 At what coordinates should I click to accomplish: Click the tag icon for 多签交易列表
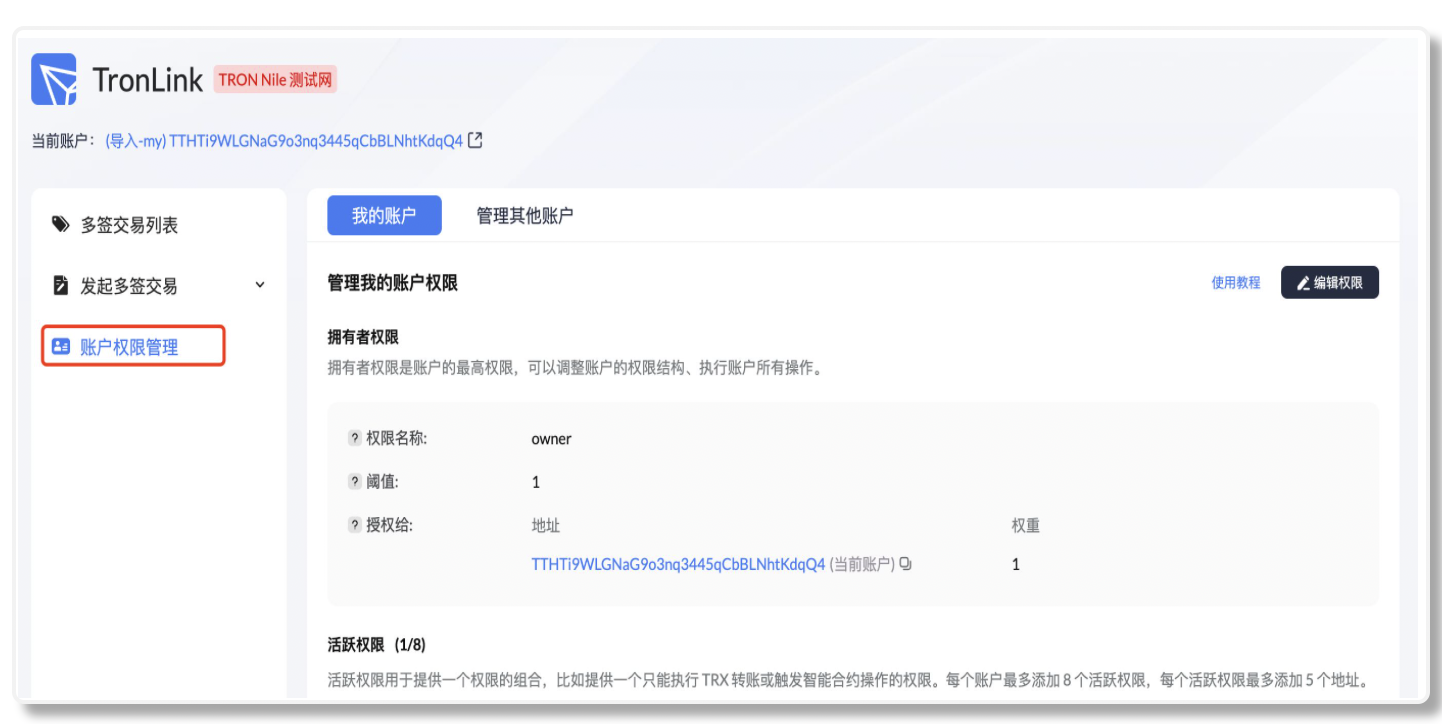[x=61, y=225]
